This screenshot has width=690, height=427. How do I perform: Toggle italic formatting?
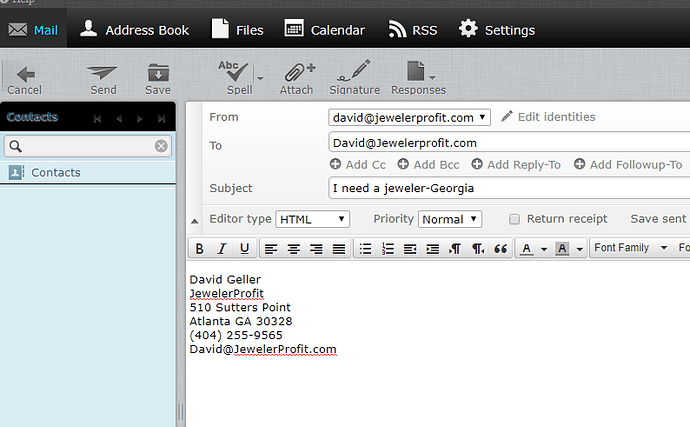point(222,249)
